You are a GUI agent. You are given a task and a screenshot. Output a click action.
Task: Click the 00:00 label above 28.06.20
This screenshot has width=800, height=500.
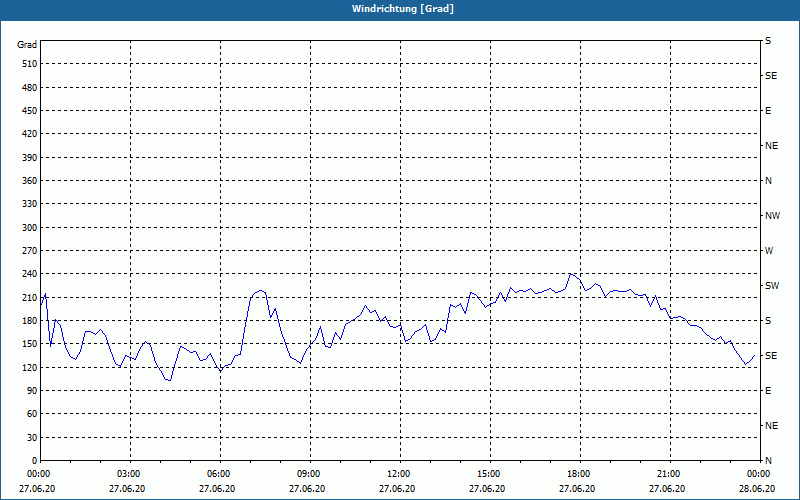(x=757, y=474)
